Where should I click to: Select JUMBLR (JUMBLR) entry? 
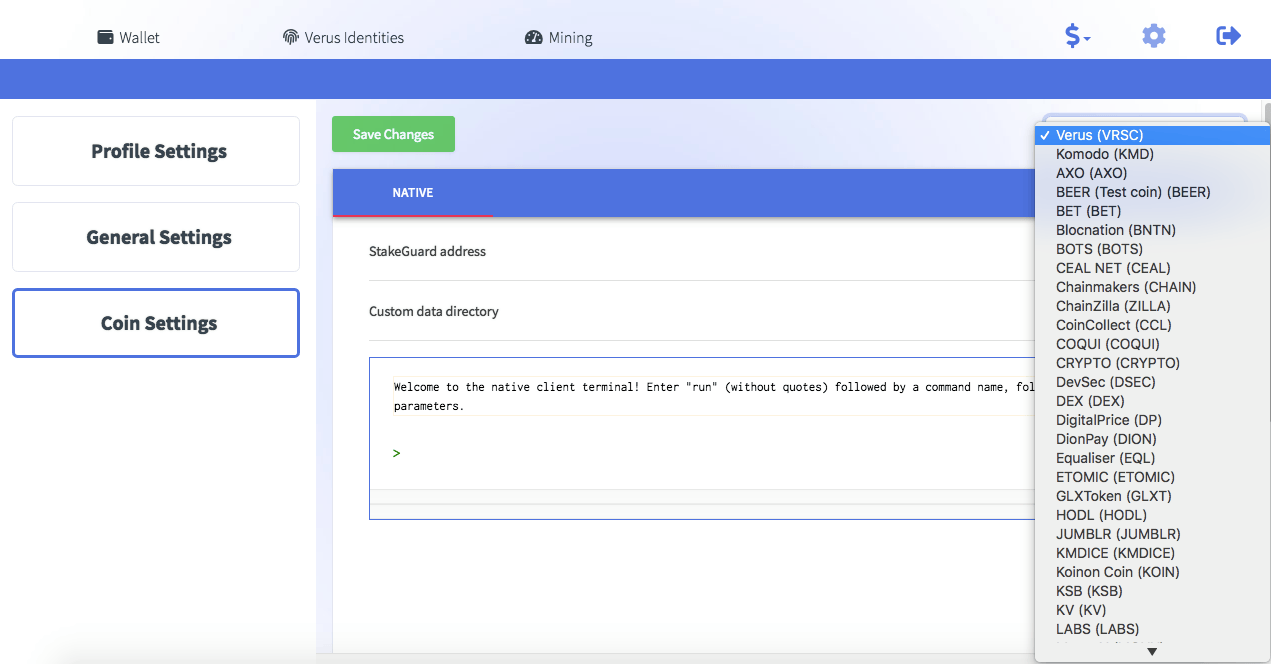click(1152, 534)
